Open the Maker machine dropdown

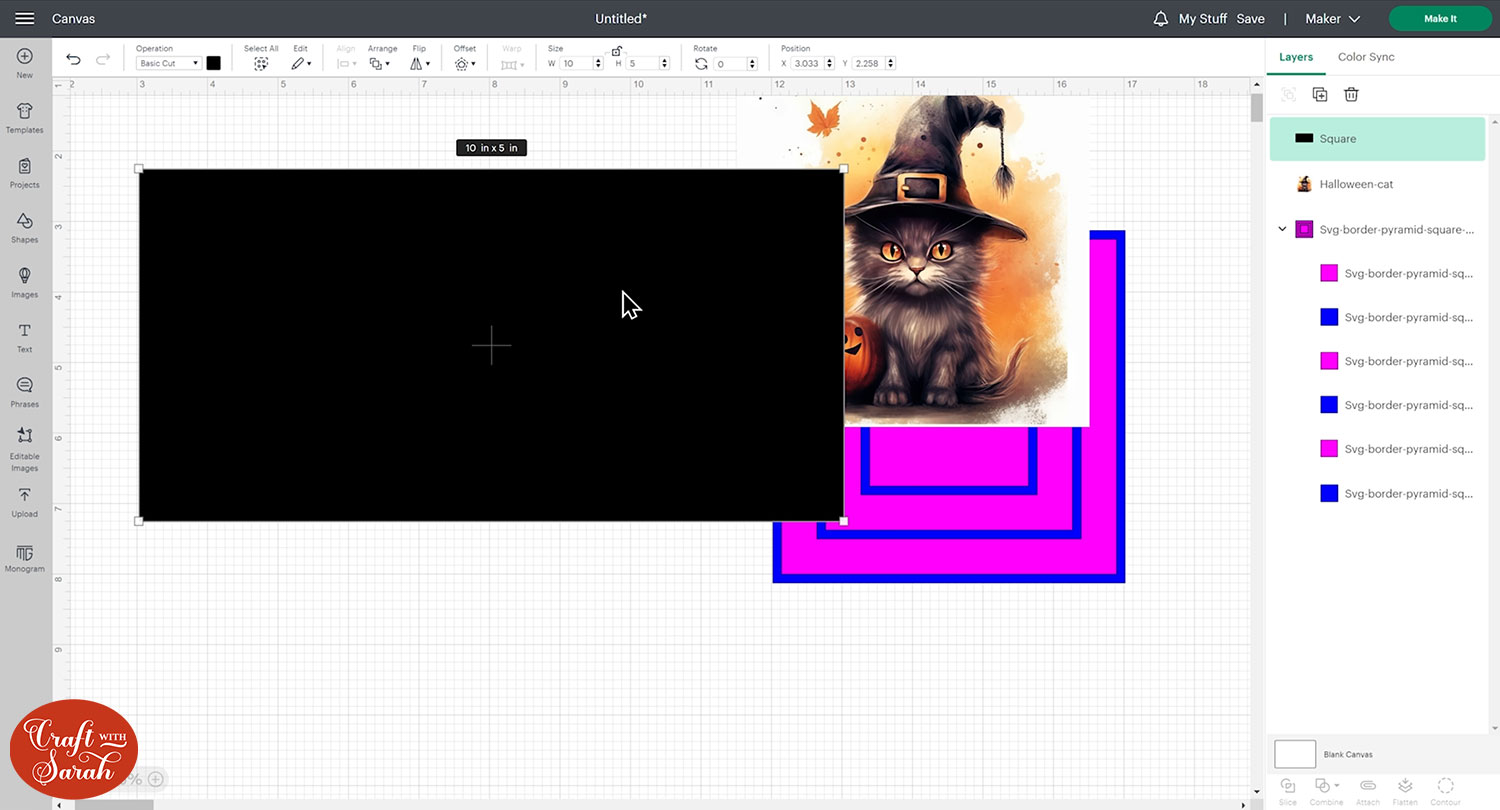1333,19
